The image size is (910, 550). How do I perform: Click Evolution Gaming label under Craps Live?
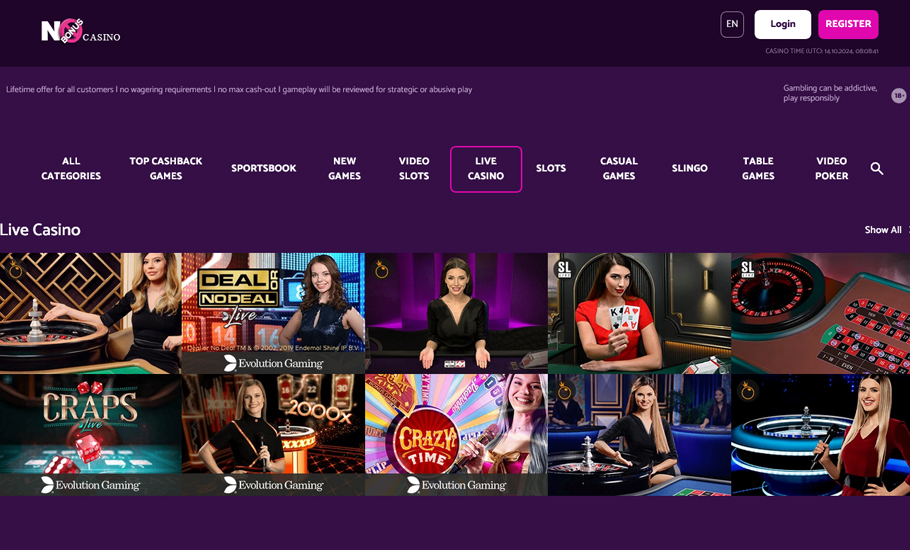tap(91, 485)
